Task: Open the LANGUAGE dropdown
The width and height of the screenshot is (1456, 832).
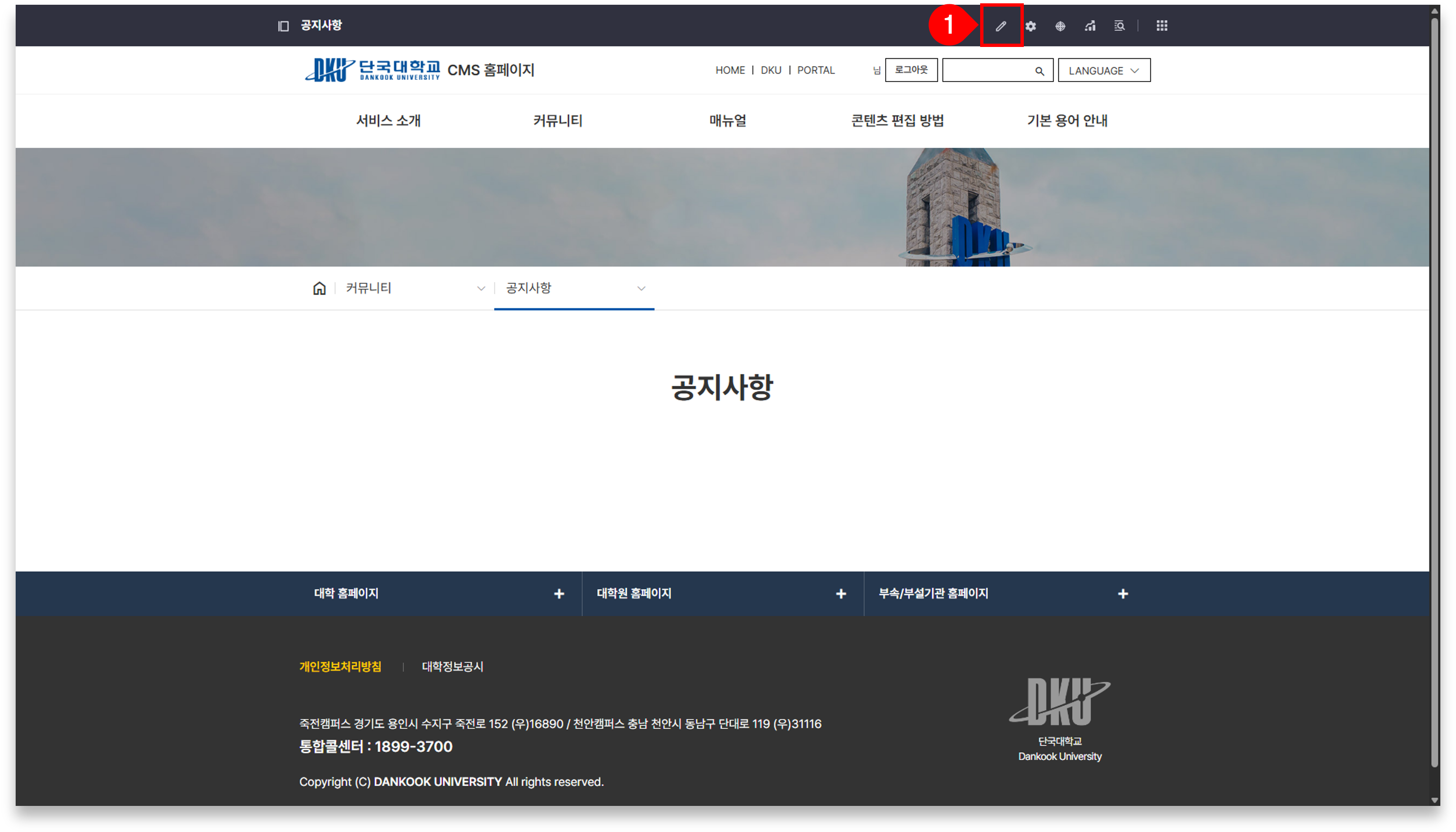Action: (x=1104, y=70)
